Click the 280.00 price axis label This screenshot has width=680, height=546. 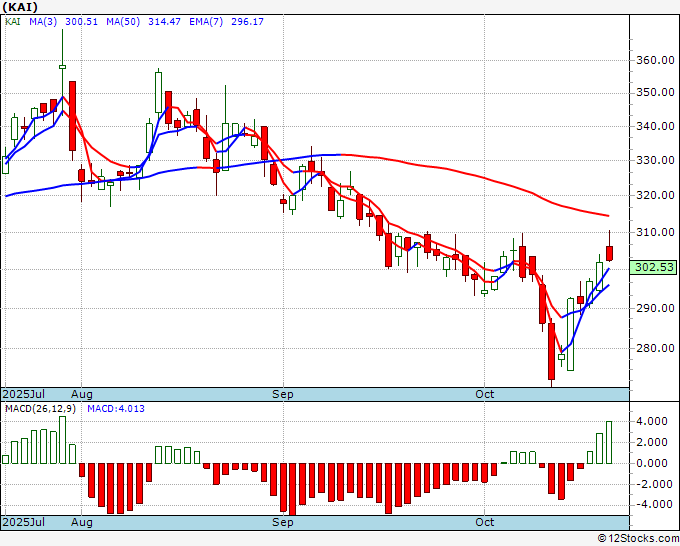pyautogui.click(x=655, y=348)
